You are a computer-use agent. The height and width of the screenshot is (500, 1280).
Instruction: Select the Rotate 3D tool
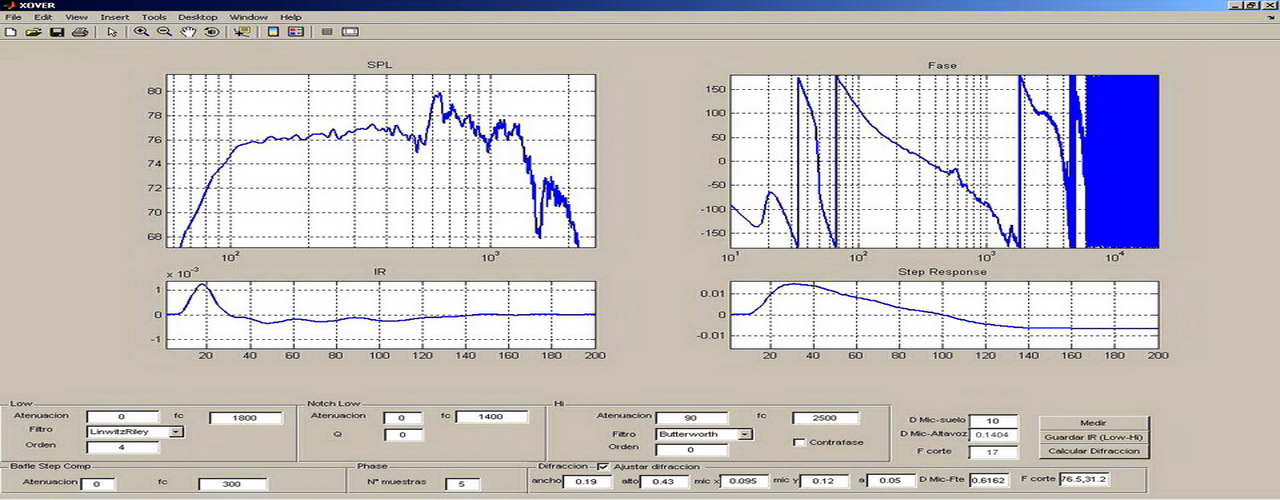pyautogui.click(x=211, y=32)
